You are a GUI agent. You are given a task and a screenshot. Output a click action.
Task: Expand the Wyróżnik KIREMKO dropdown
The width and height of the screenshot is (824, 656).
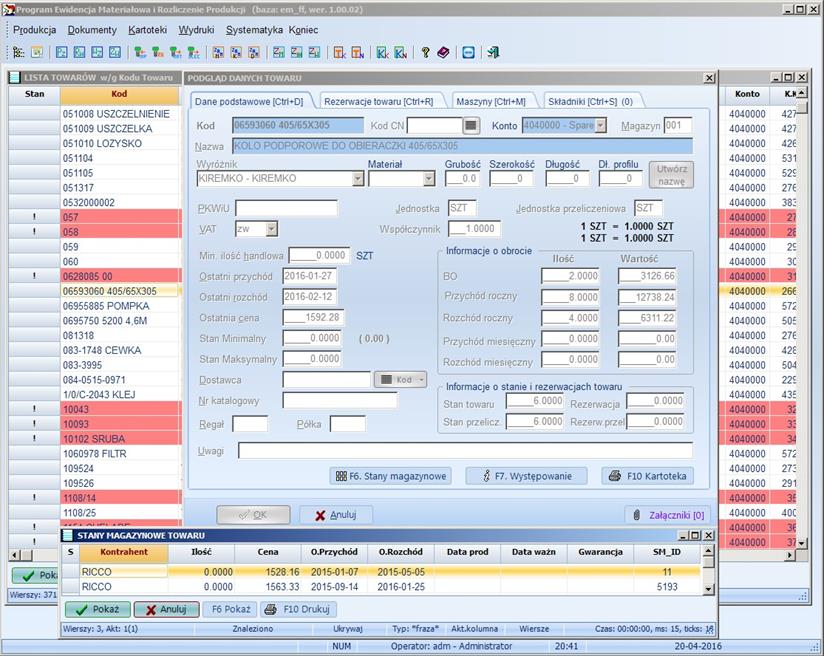[358, 179]
